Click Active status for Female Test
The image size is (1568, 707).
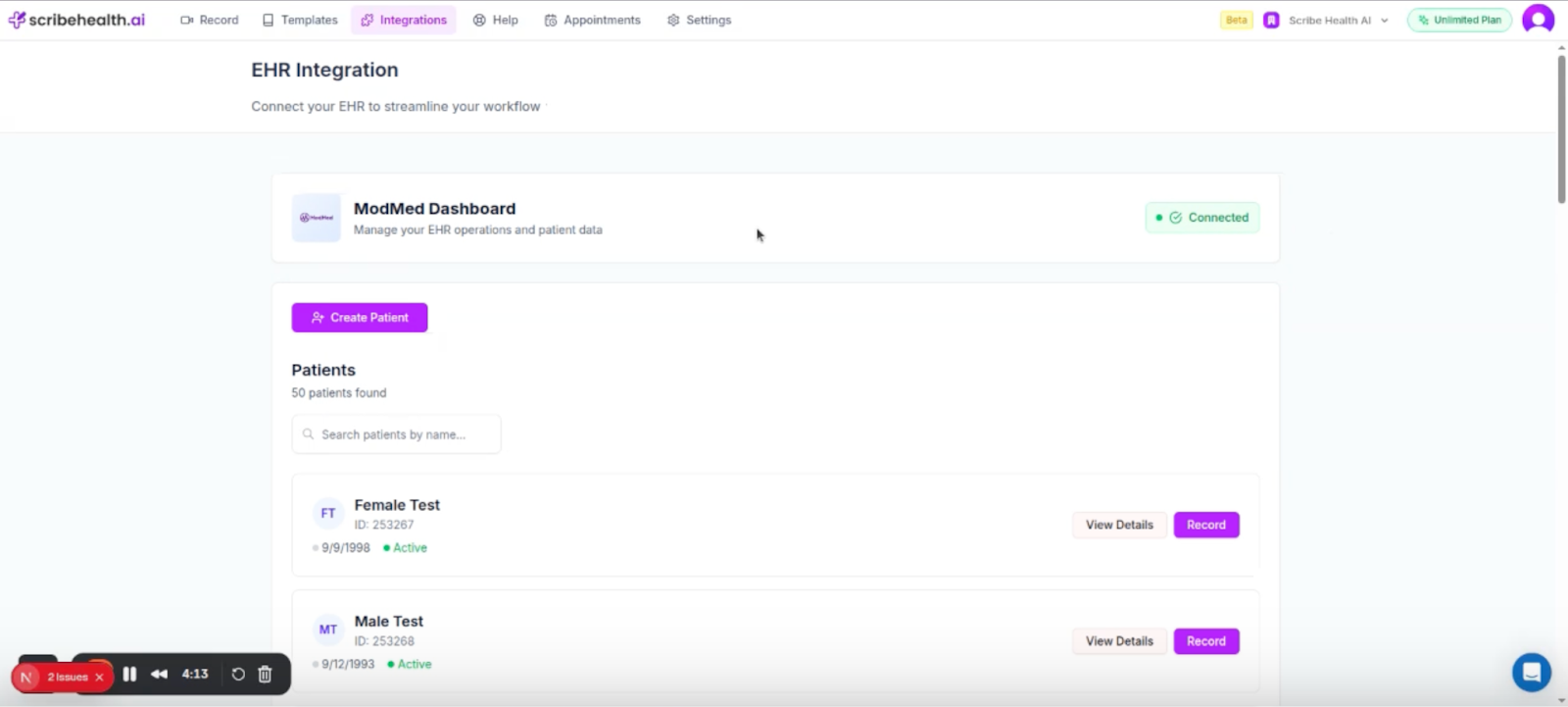click(406, 548)
